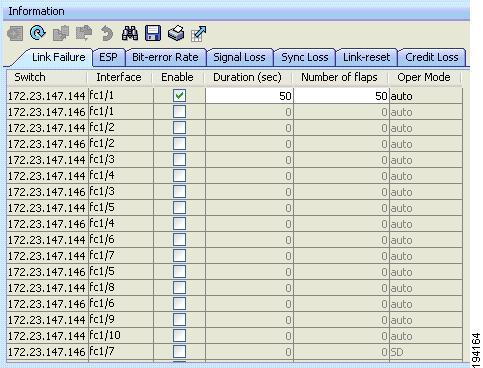Sort by the Oper Mode header
This screenshot has height=368, width=483.
424,77
